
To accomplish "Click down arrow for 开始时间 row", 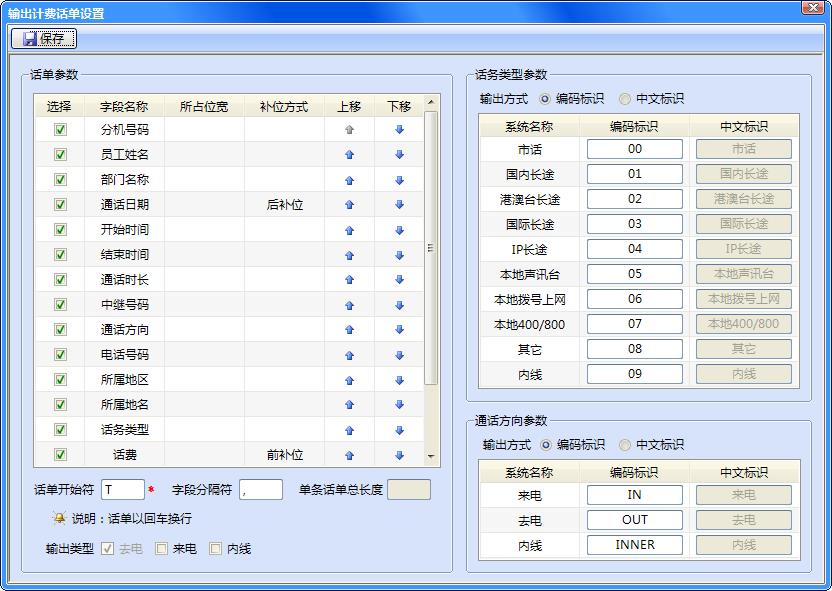I will click(x=399, y=230).
